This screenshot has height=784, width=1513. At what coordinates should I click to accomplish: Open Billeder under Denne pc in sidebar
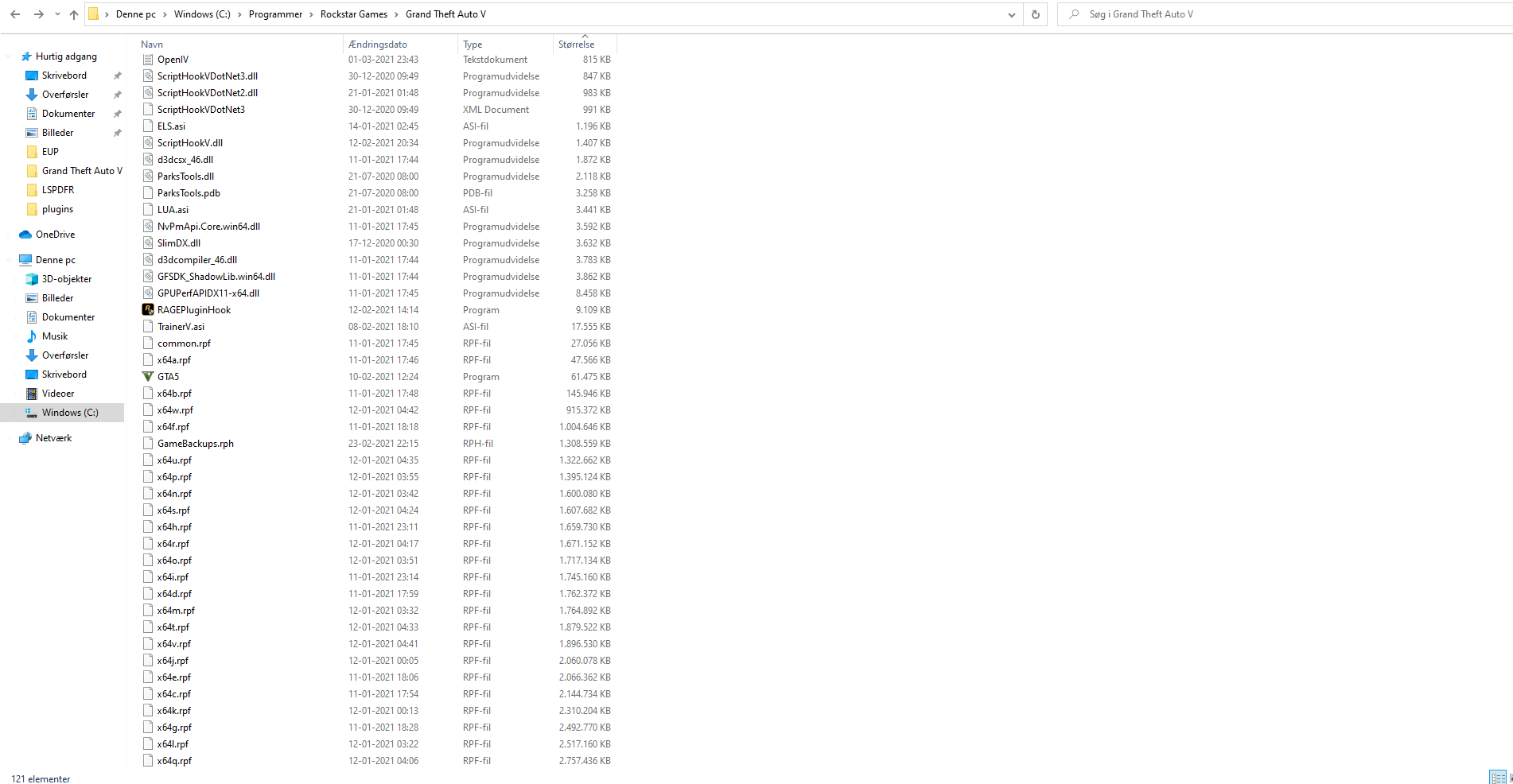point(57,298)
